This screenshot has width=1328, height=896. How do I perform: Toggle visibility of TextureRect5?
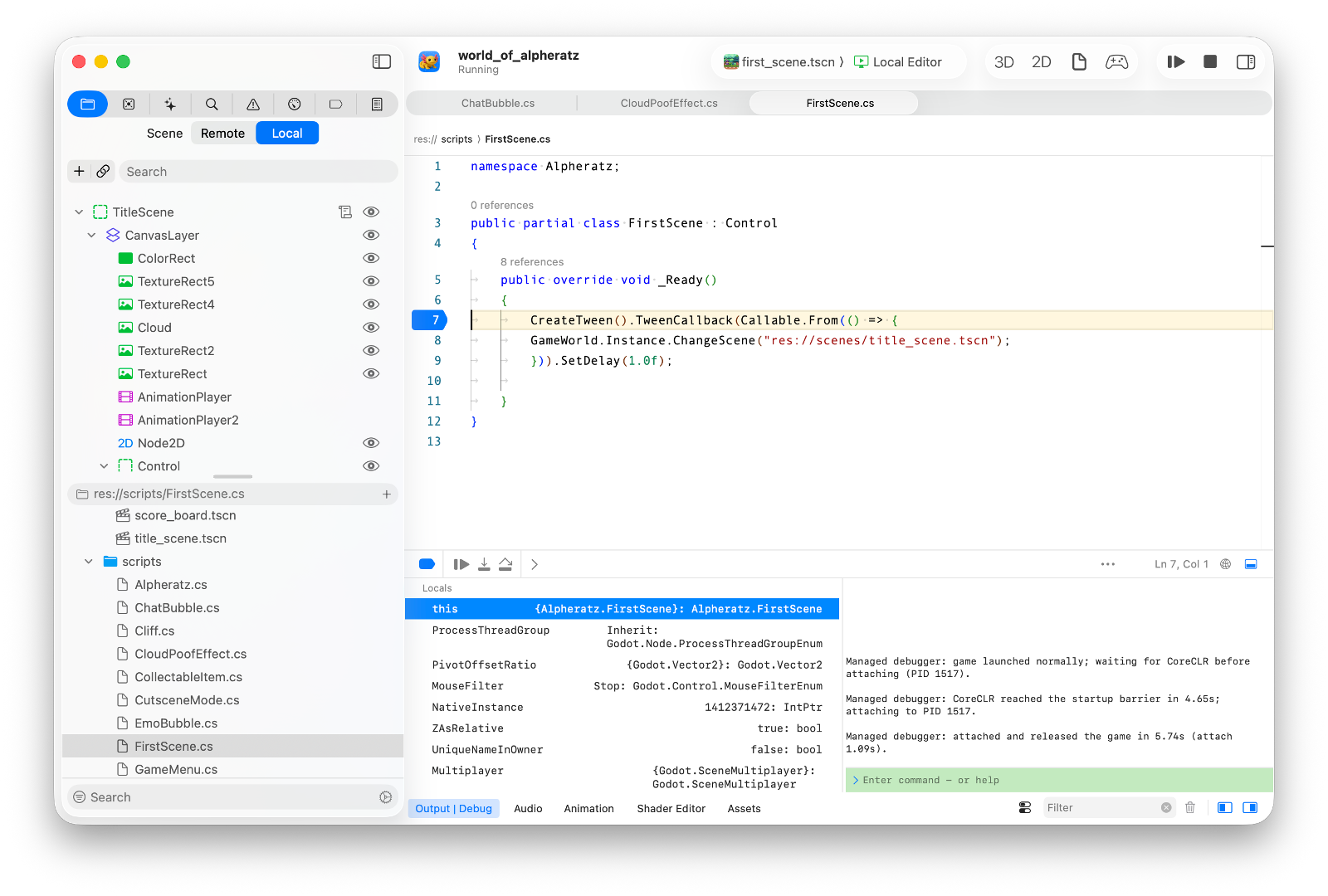(371, 281)
